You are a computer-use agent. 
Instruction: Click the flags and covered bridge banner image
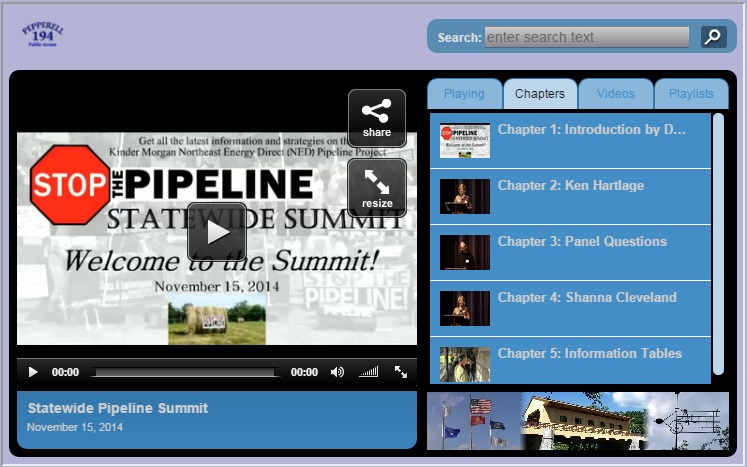(x=578, y=421)
